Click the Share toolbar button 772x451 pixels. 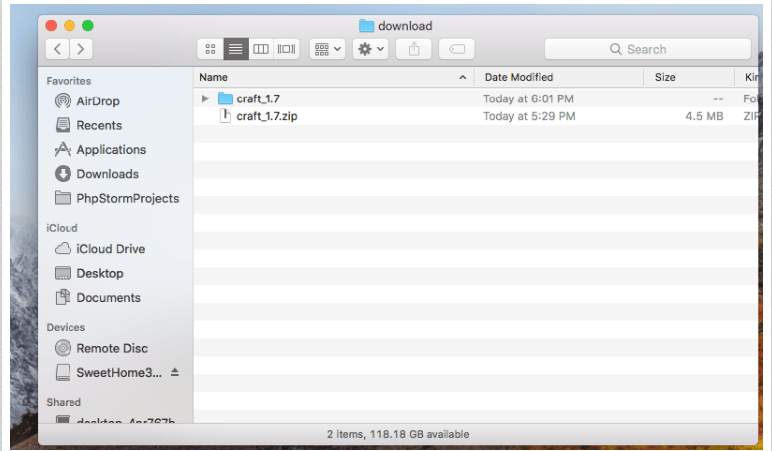click(x=414, y=49)
